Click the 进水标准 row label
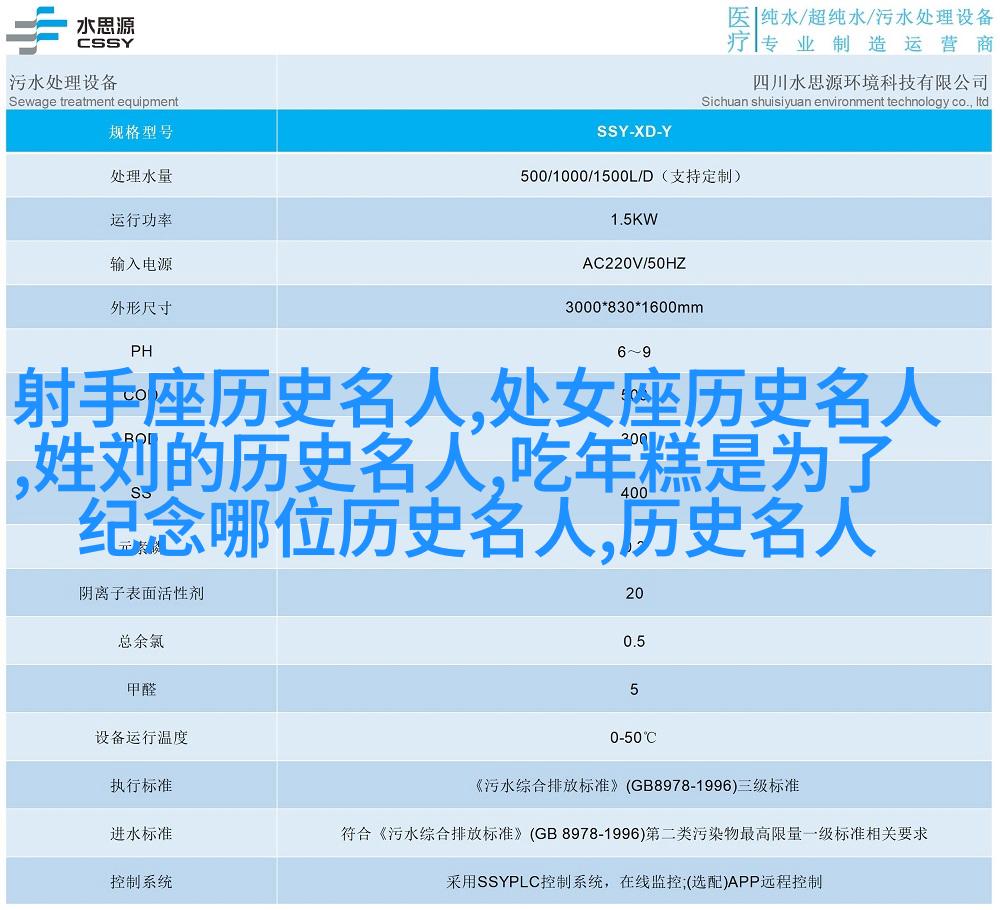The height and width of the screenshot is (910, 1000). pos(141,833)
